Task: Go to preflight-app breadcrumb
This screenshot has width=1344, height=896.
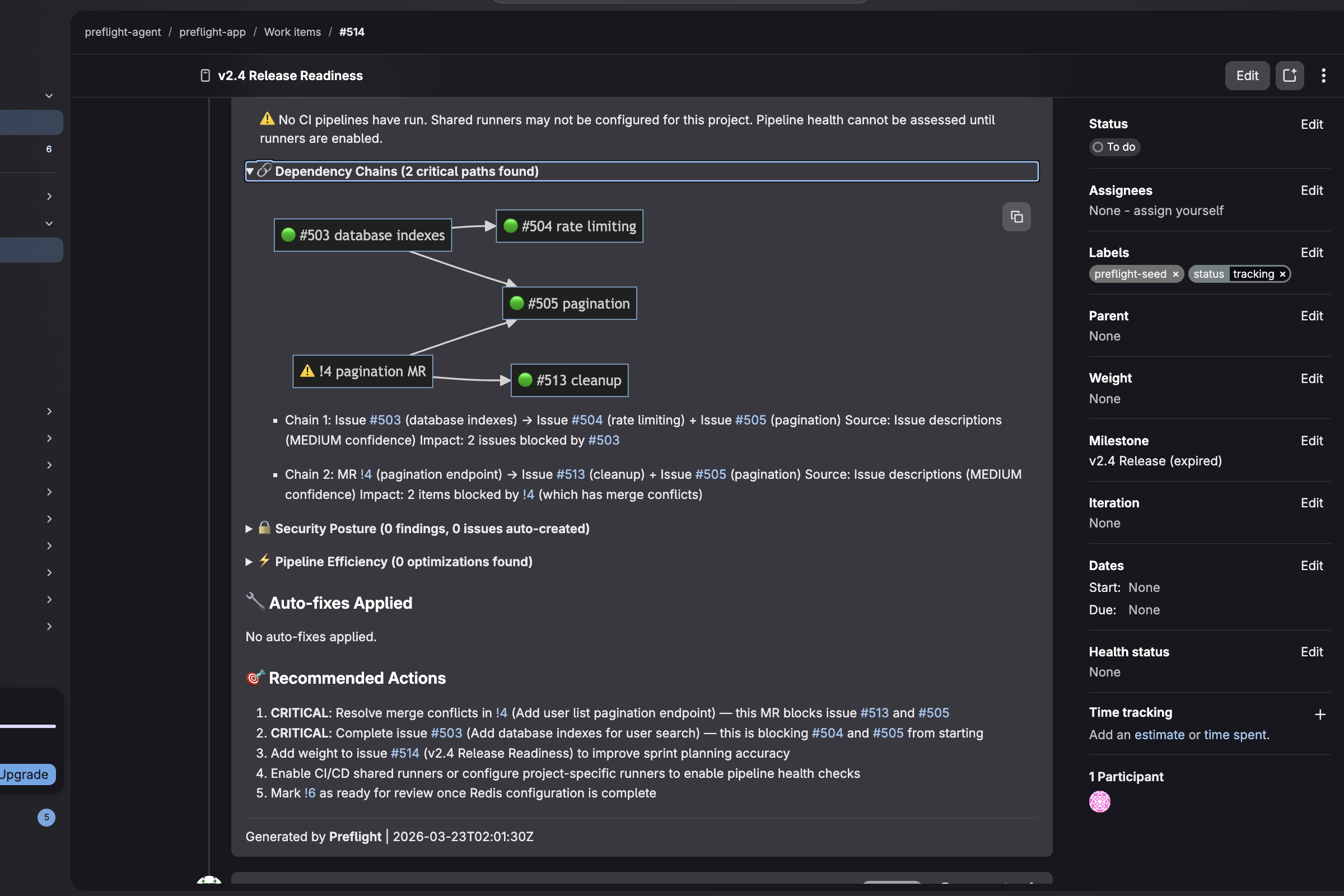Action: click(x=212, y=32)
